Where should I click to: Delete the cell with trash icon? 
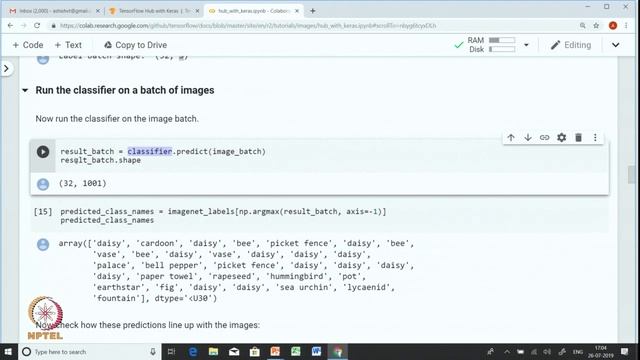tap(578, 138)
